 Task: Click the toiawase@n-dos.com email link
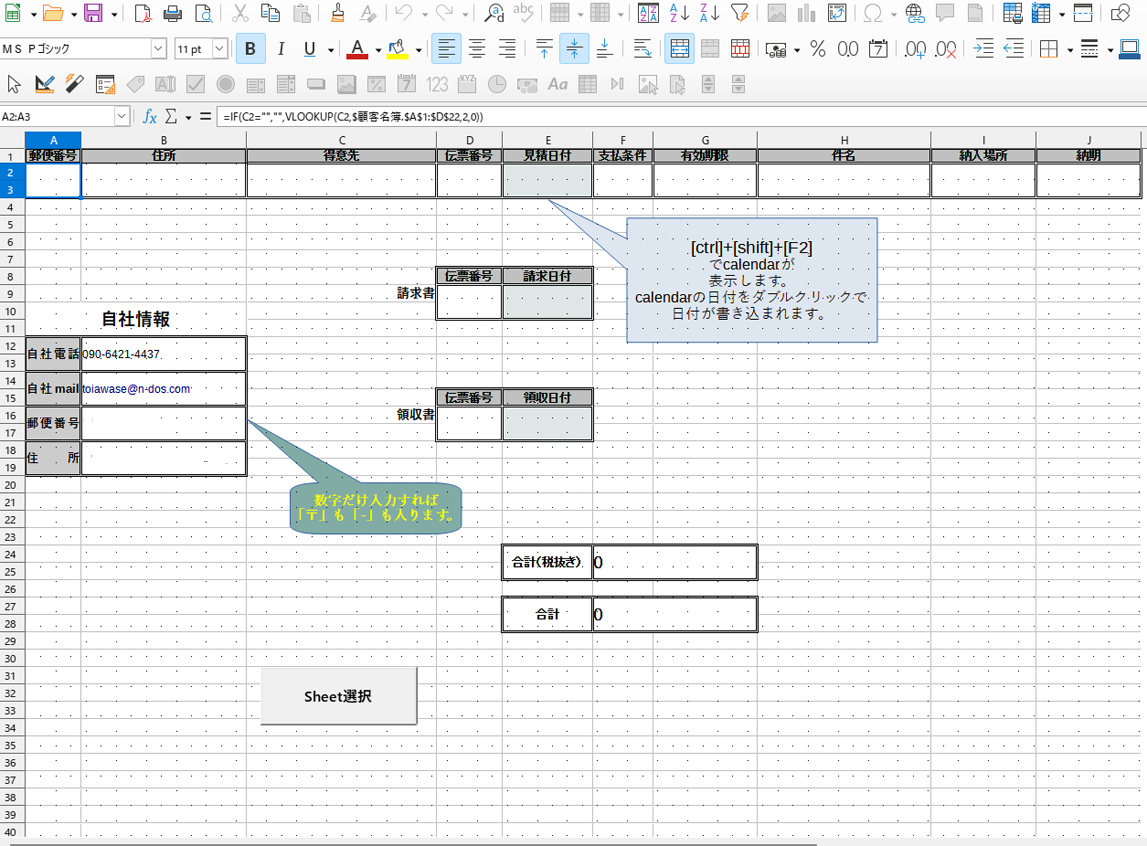pos(136,389)
